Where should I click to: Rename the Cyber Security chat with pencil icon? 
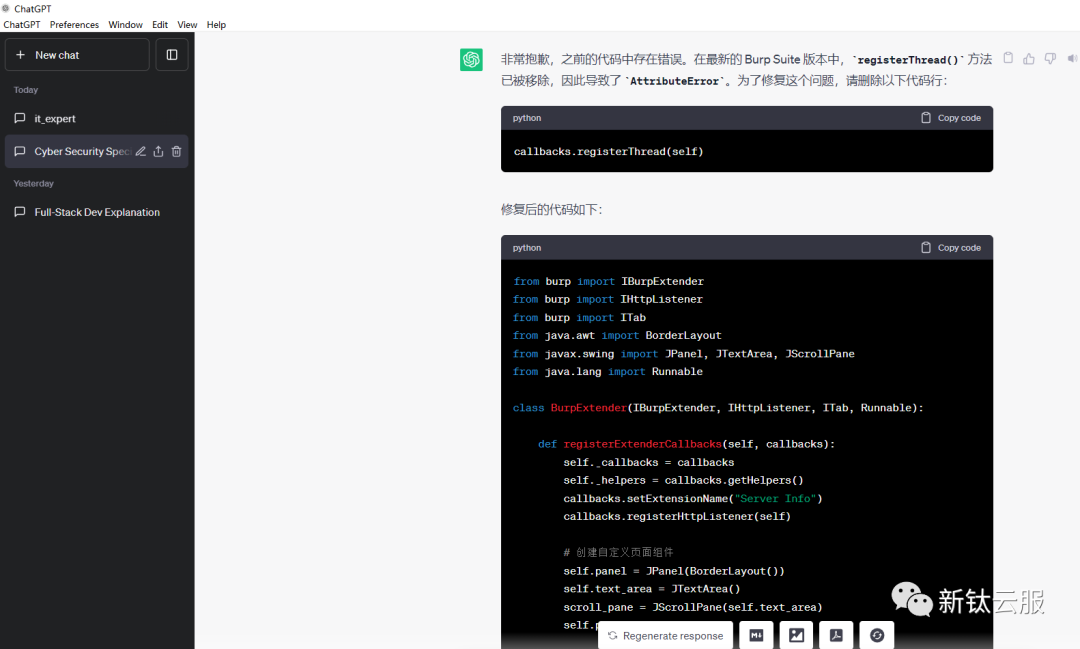point(141,152)
